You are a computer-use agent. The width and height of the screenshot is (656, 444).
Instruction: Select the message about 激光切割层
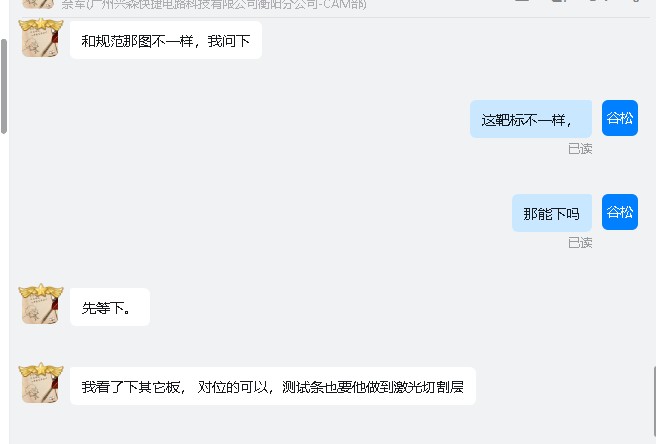273,386
